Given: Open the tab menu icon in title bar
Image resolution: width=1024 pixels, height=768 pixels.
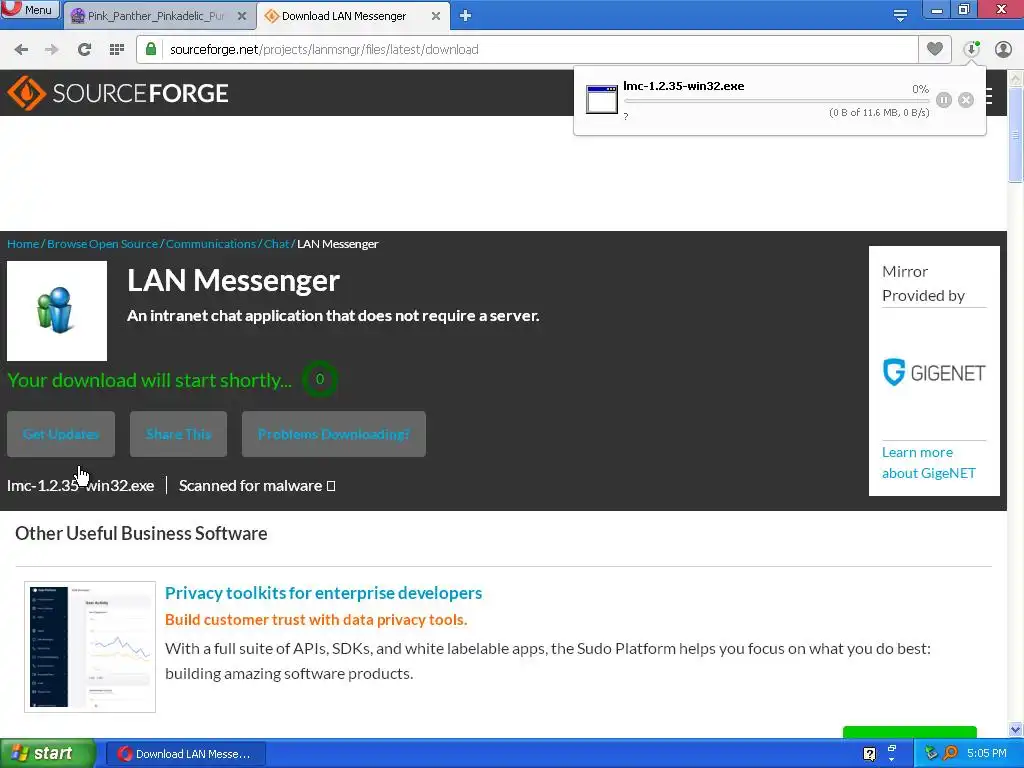Looking at the screenshot, I should [x=900, y=15].
